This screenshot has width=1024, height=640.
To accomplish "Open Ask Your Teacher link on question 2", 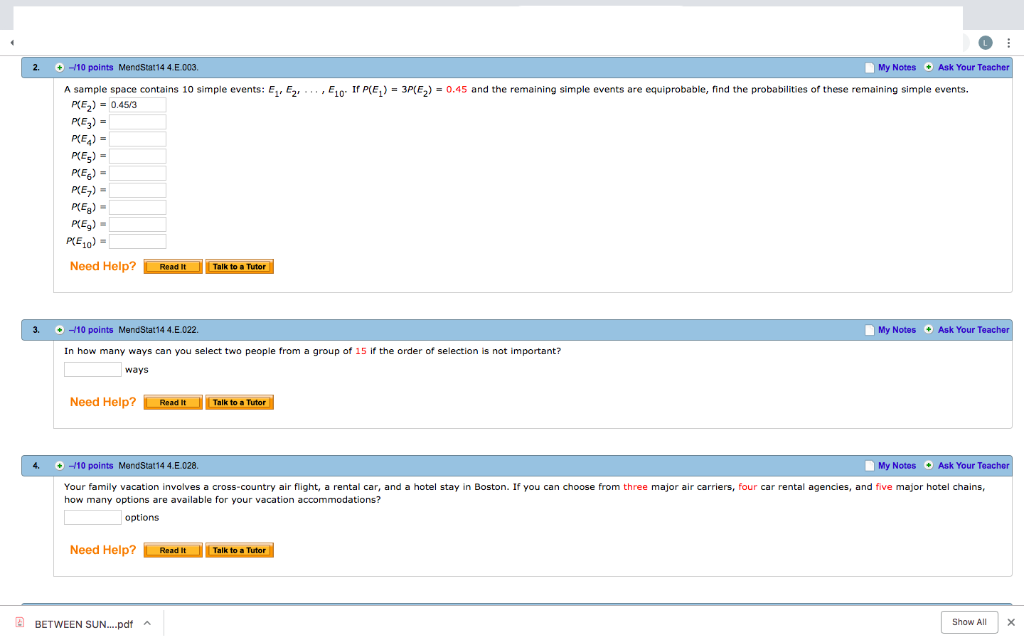I will point(973,67).
